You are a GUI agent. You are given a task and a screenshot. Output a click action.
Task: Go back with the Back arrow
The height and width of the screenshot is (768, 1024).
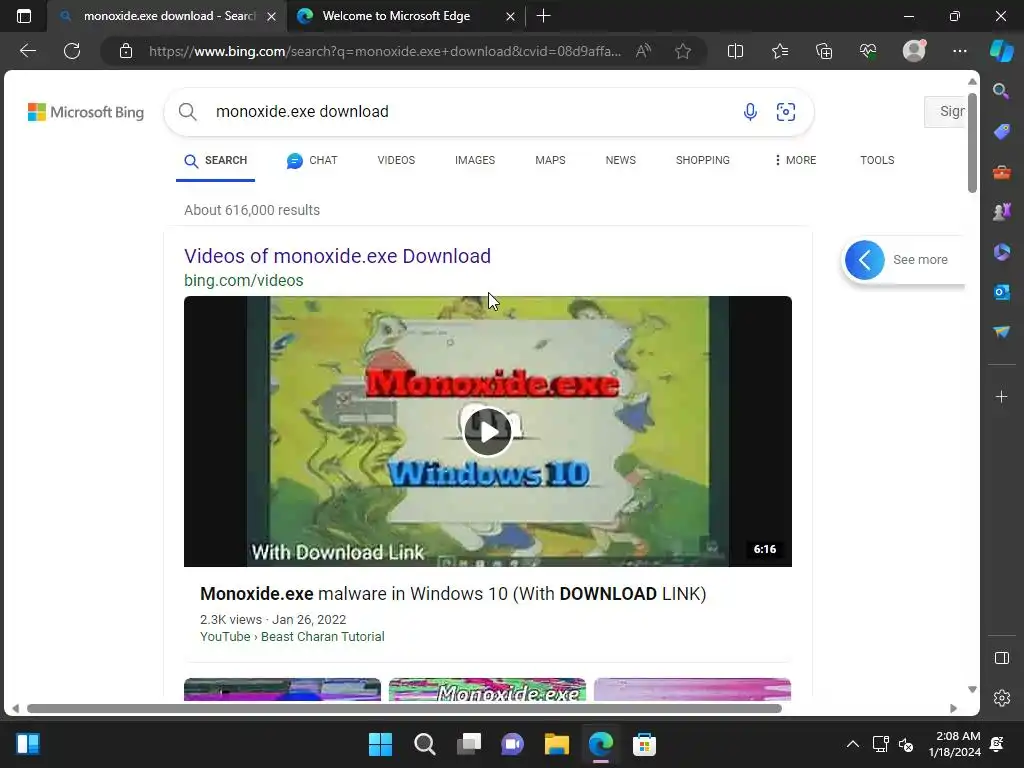28,51
